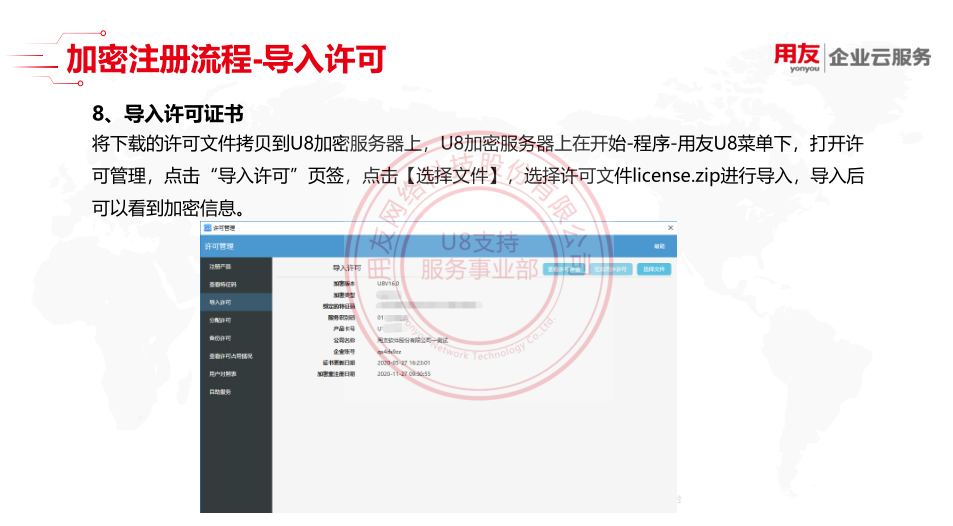This screenshot has height=526, width=953.
Task: Click the 公司名称 value text
Action: [x=413, y=340]
